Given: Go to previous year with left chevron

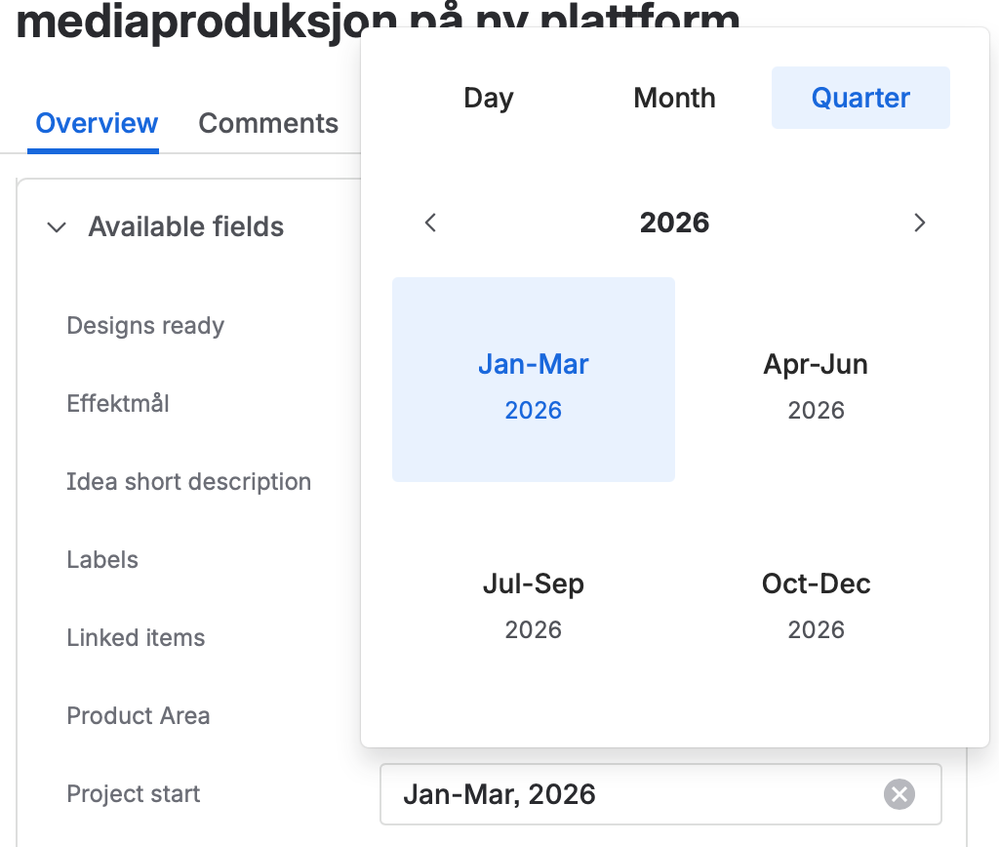Looking at the screenshot, I should pyautogui.click(x=431, y=222).
